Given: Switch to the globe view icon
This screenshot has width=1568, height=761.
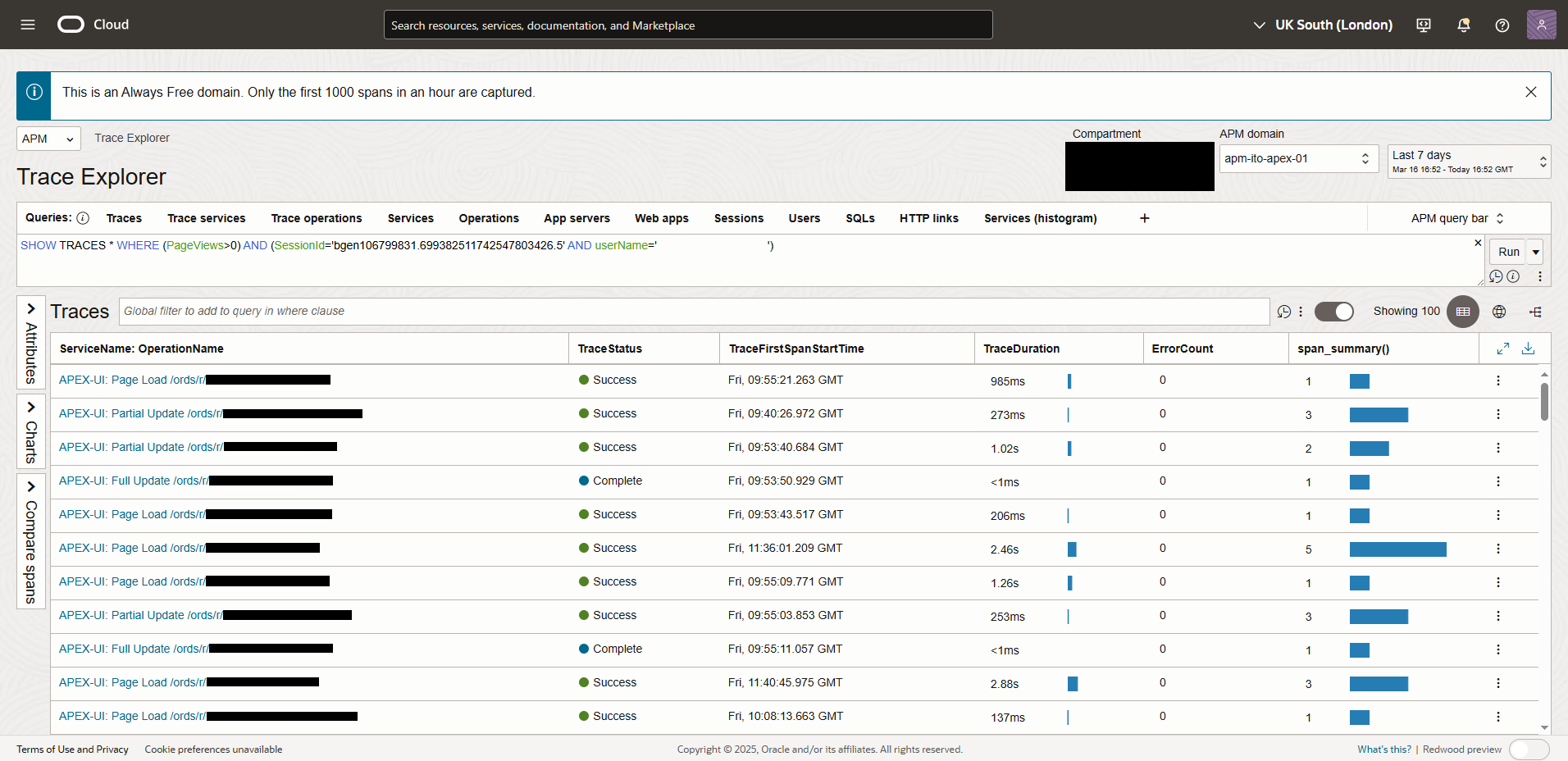Looking at the screenshot, I should [1499, 312].
